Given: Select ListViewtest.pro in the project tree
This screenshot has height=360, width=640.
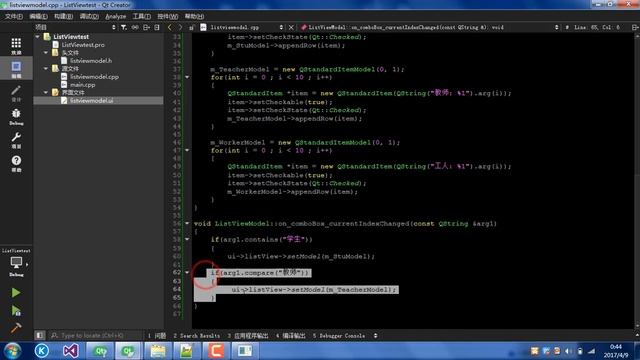Looking at the screenshot, I should (x=83, y=45).
